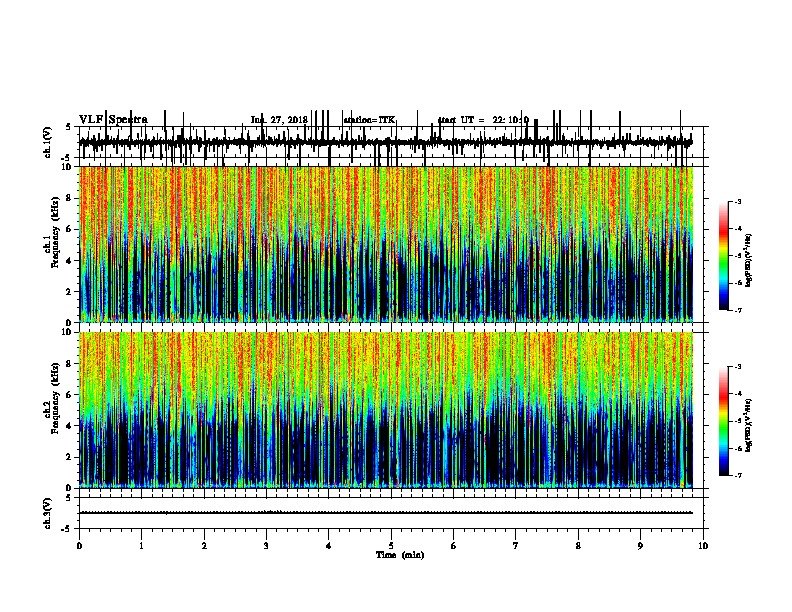
Task: Click the '-5' tick on ch.3(V) axis
Action: tap(67, 529)
